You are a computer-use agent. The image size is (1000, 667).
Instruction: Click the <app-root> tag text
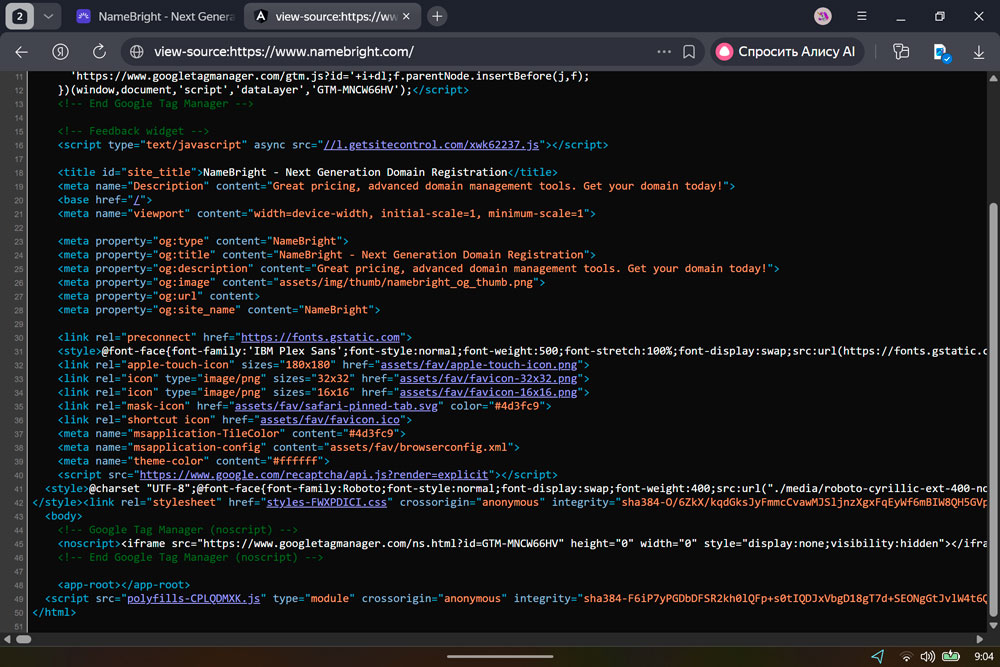[x=124, y=585]
